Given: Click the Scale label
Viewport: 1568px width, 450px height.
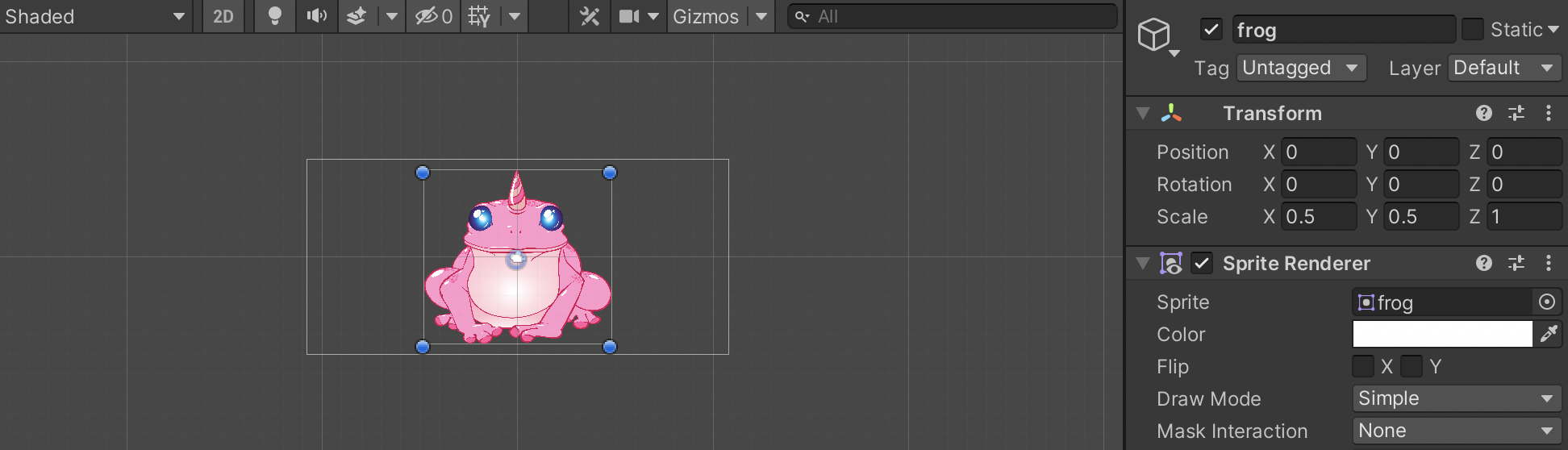Looking at the screenshot, I should click(x=1182, y=216).
